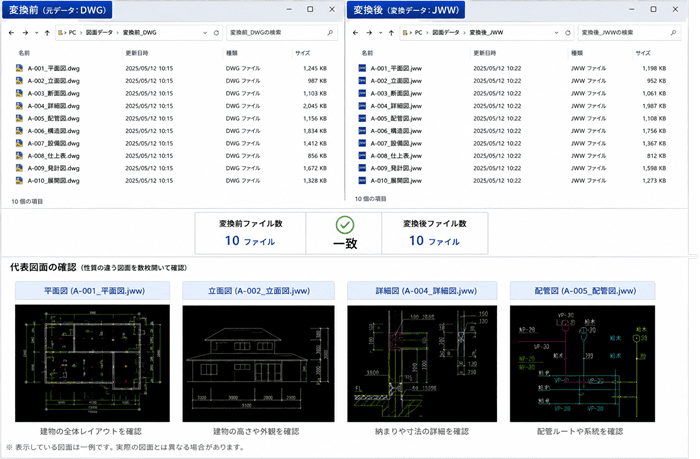This screenshot has width=700, height=459.
Task: Sort by 更新日時 column in 変換前_DWG window
Action: [137, 53]
